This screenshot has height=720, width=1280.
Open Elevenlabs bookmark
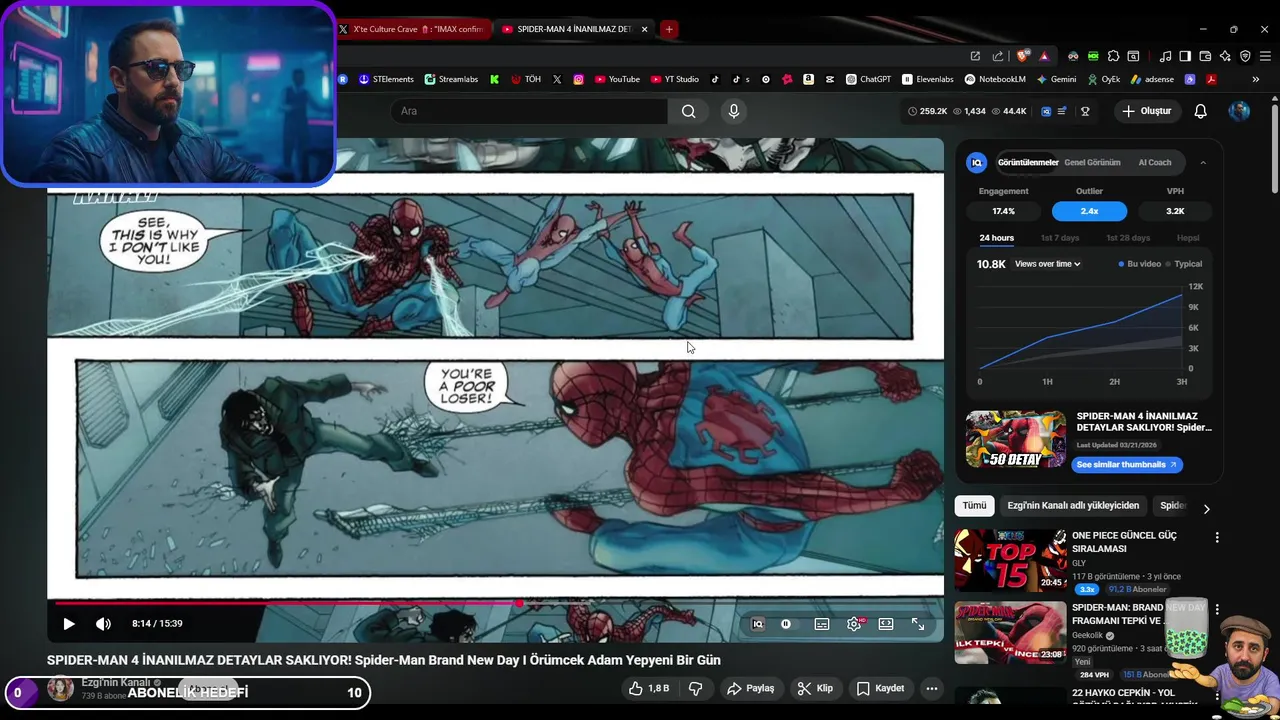click(x=928, y=79)
